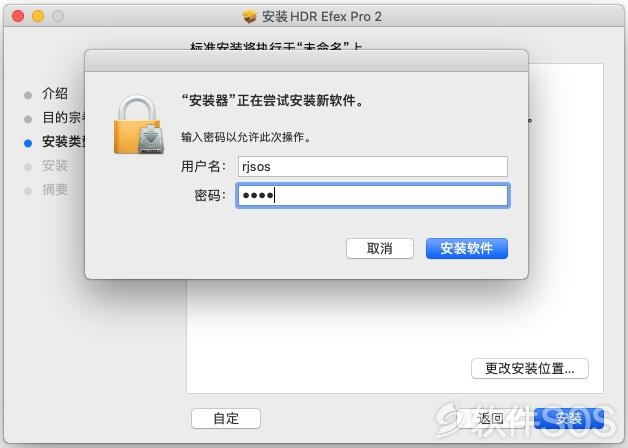
Task: Click the 取消 button
Action: pyautogui.click(x=379, y=249)
